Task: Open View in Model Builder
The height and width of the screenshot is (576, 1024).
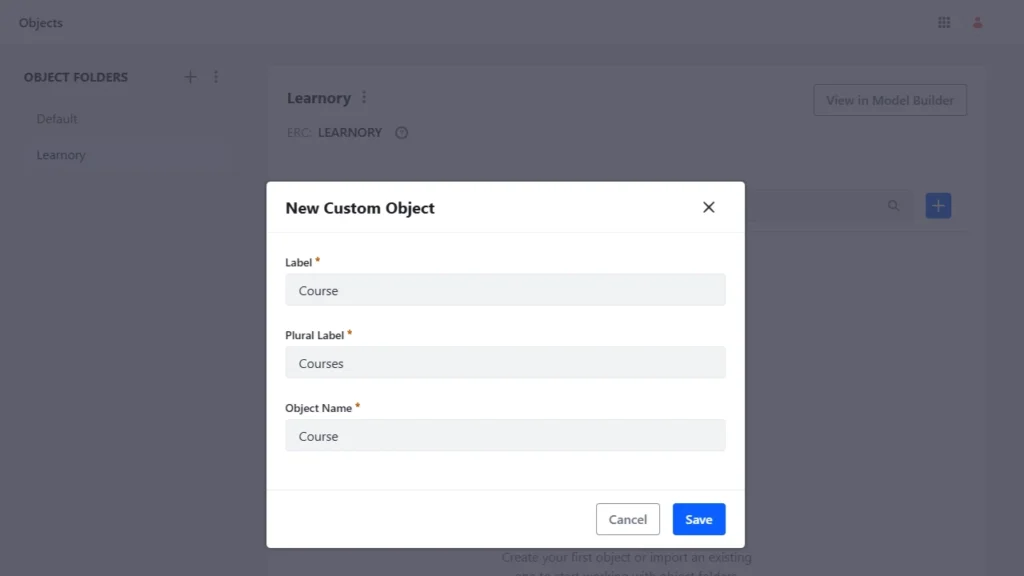Action: (889, 100)
